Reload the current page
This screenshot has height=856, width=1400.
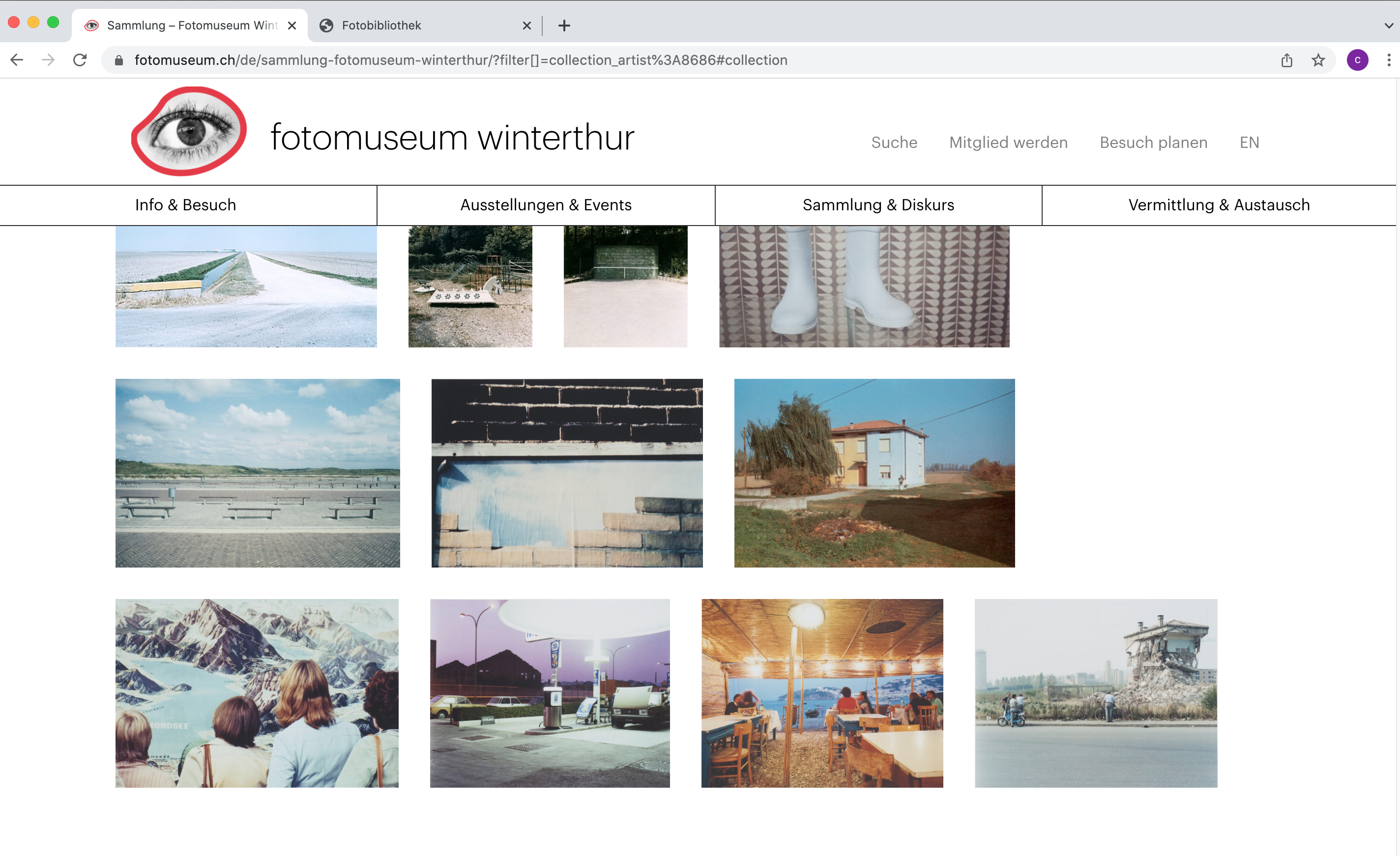point(80,59)
